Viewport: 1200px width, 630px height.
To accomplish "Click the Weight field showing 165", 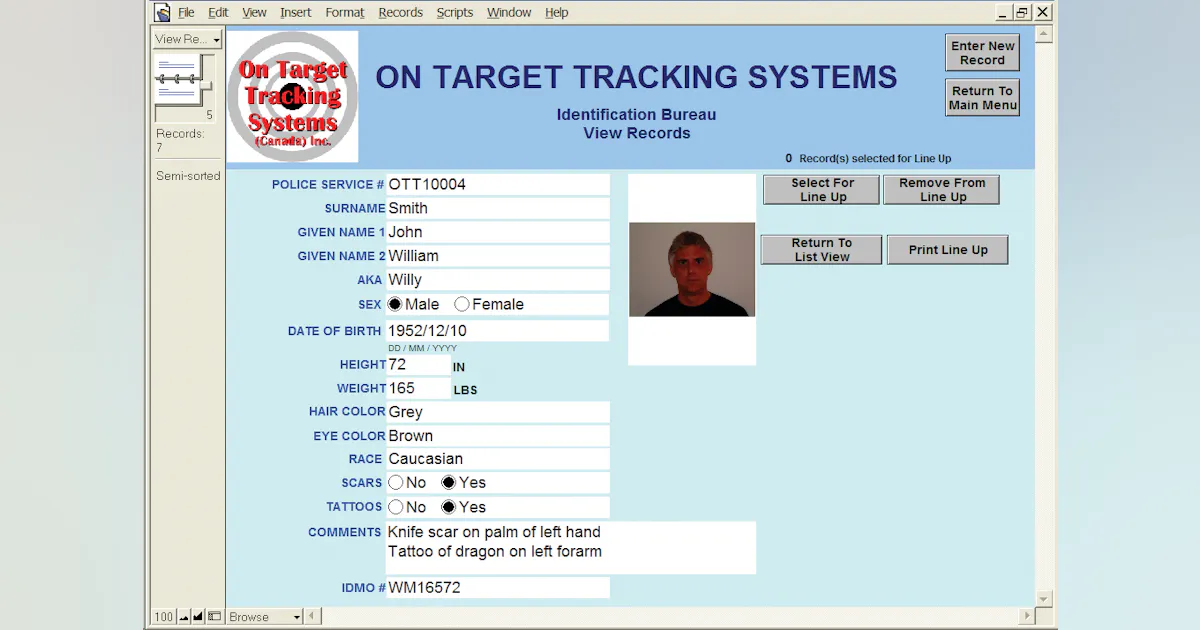I will [419, 389].
